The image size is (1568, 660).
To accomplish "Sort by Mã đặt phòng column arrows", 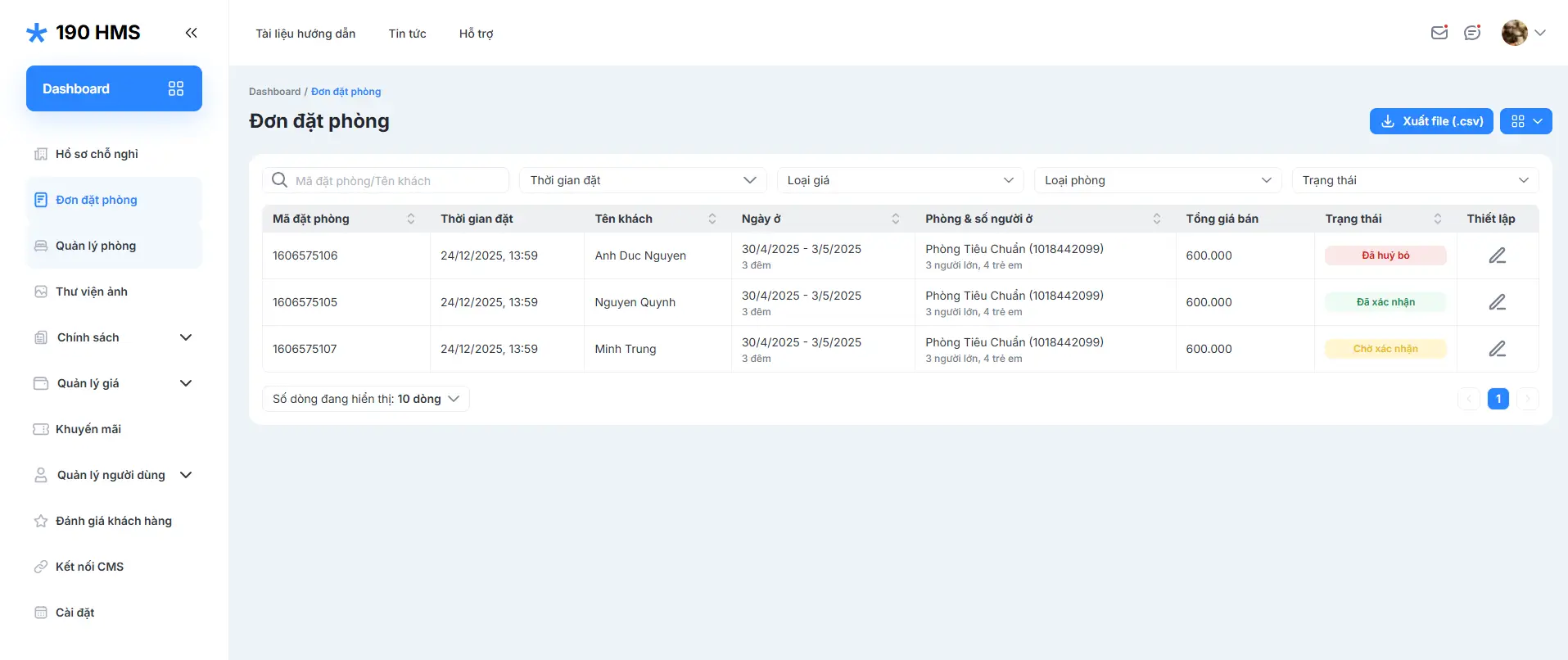I will (411, 219).
